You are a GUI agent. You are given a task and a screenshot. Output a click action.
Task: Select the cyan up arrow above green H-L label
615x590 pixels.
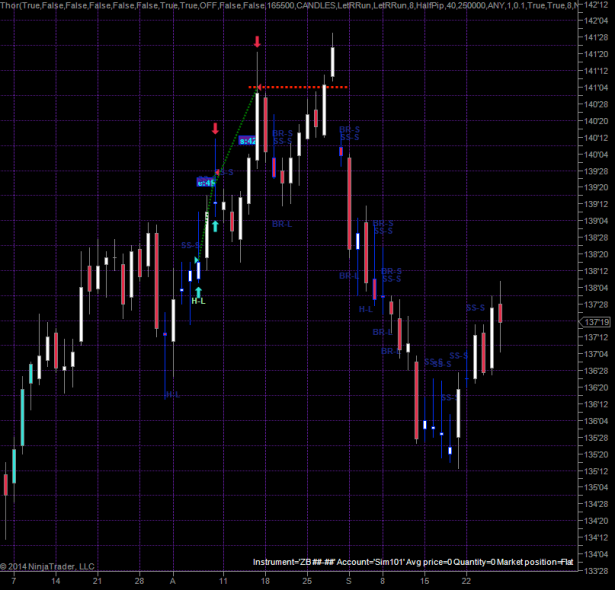tap(198, 292)
